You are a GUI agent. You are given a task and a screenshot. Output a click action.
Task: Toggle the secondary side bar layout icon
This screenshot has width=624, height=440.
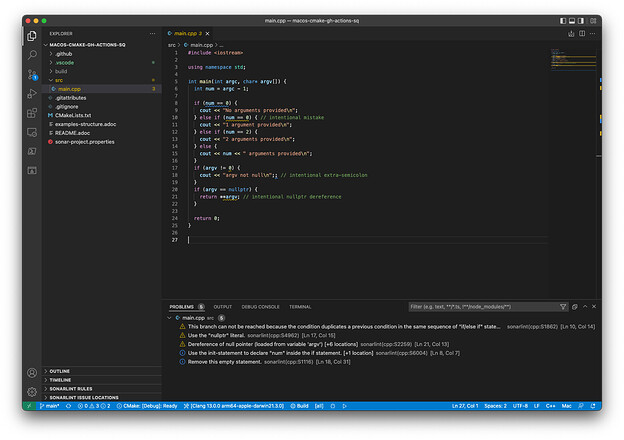click(581, 21)
